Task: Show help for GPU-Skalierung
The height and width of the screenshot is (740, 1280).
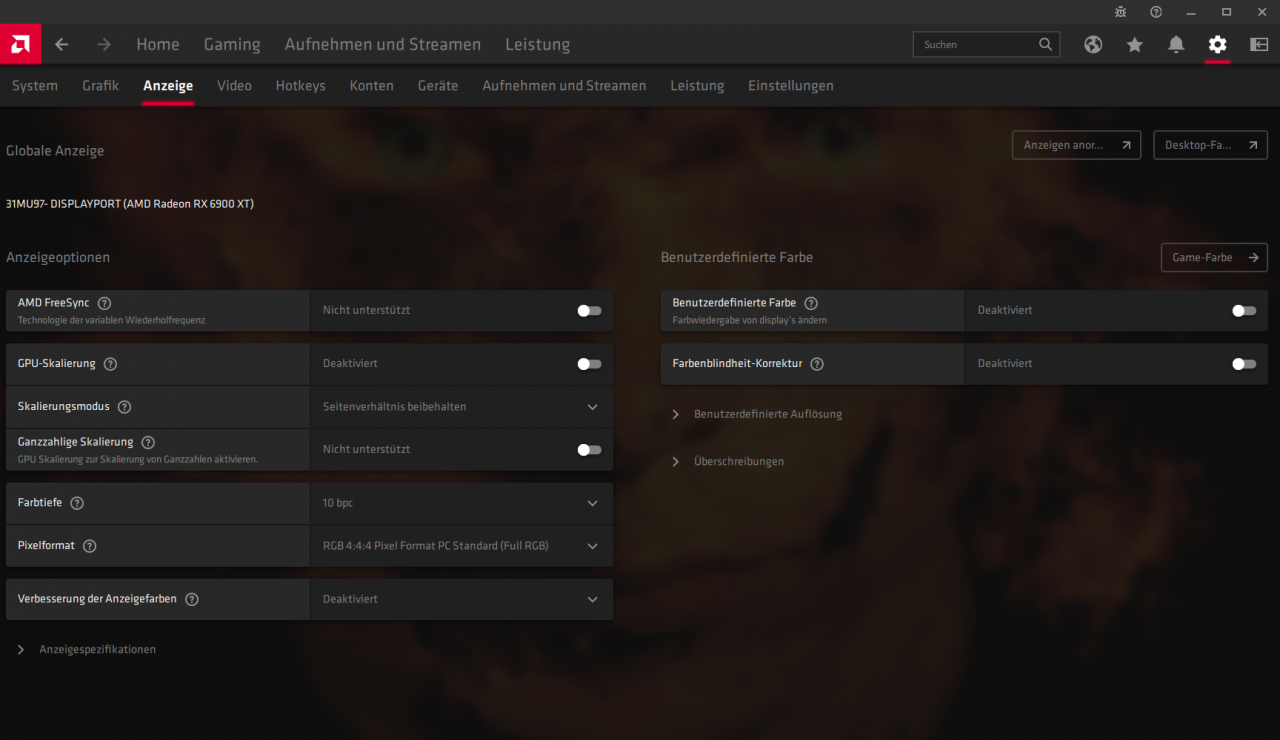Action: [x=110, y=364]
